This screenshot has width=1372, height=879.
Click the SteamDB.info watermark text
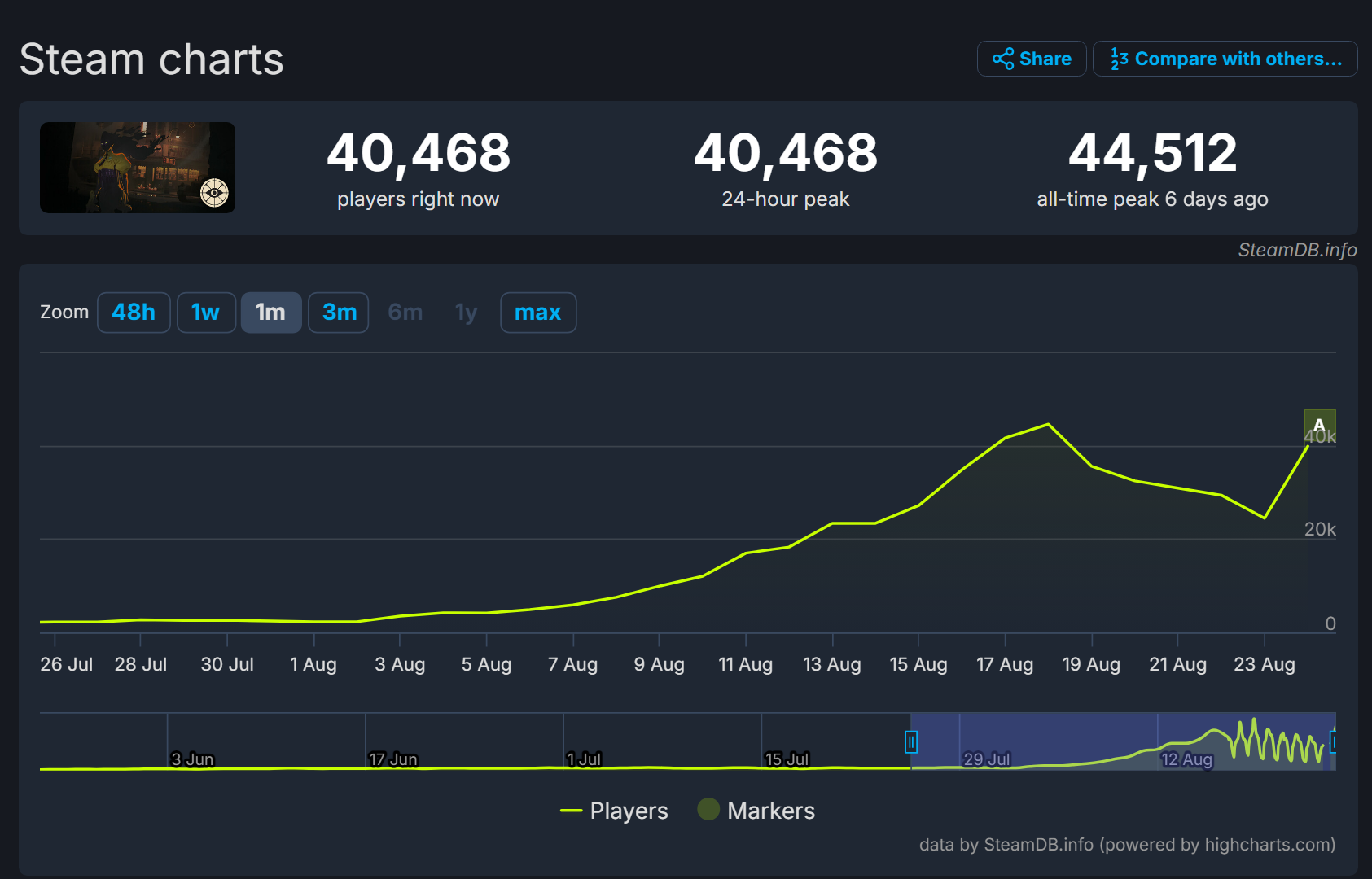tap(1297, 250)
